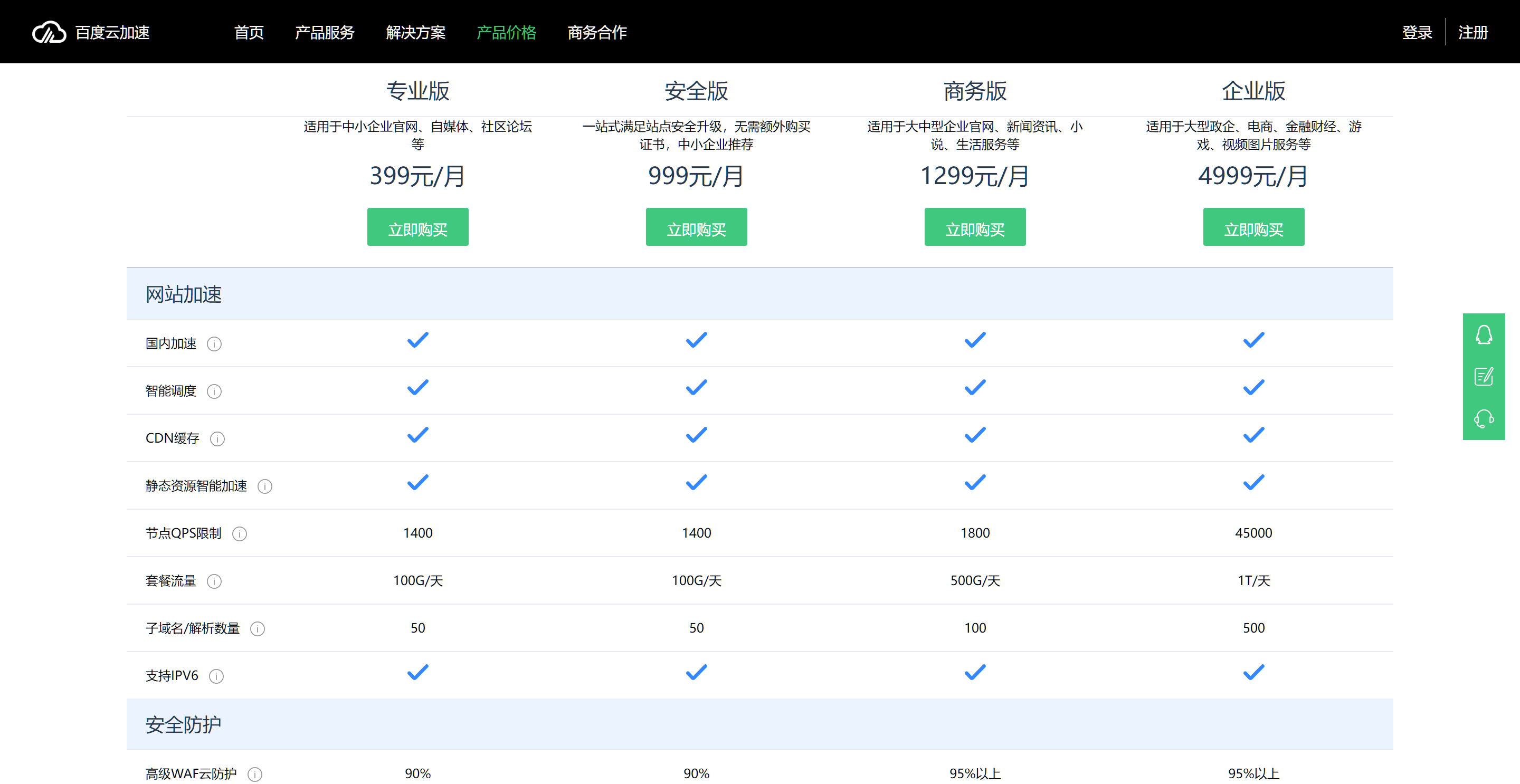Show info tooltip for CDN缓存
The height and width of the screenshot is (784, 1520).
coord(218,439)
